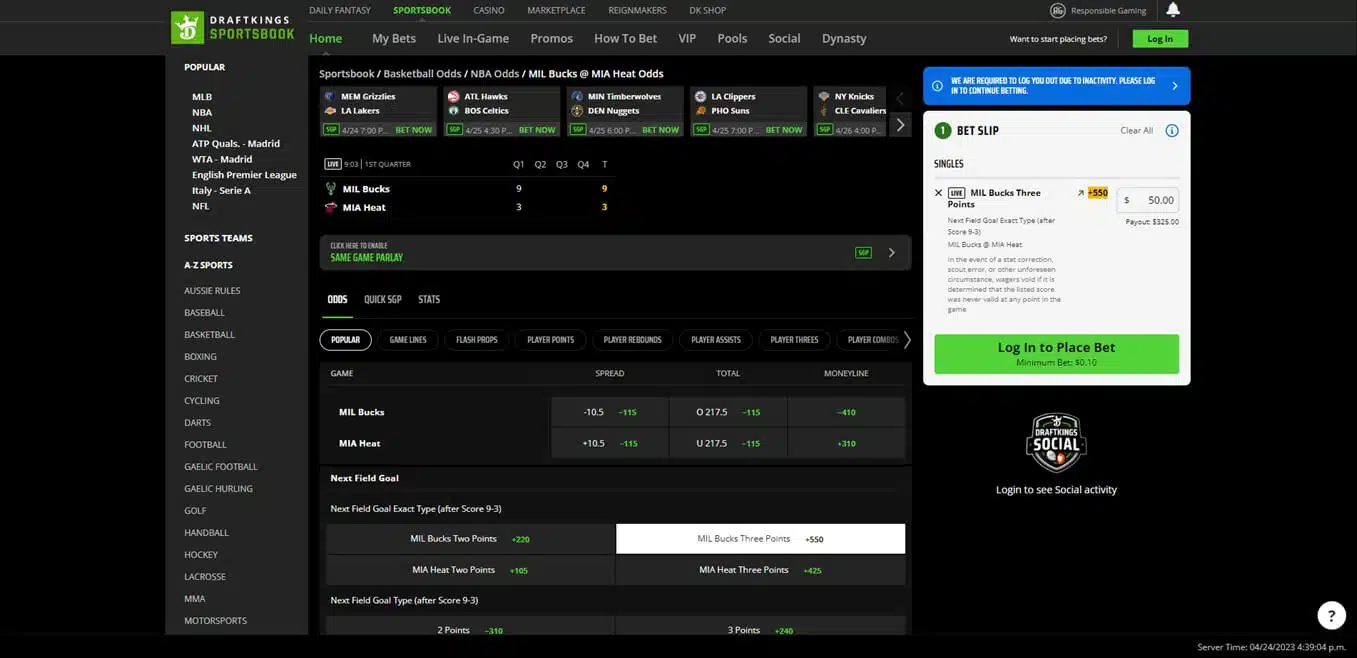The height and width of the screenshot is (658, 1357).
Task: Click the ATL Hawks logo in the game card
Action: tap(454, 97)
